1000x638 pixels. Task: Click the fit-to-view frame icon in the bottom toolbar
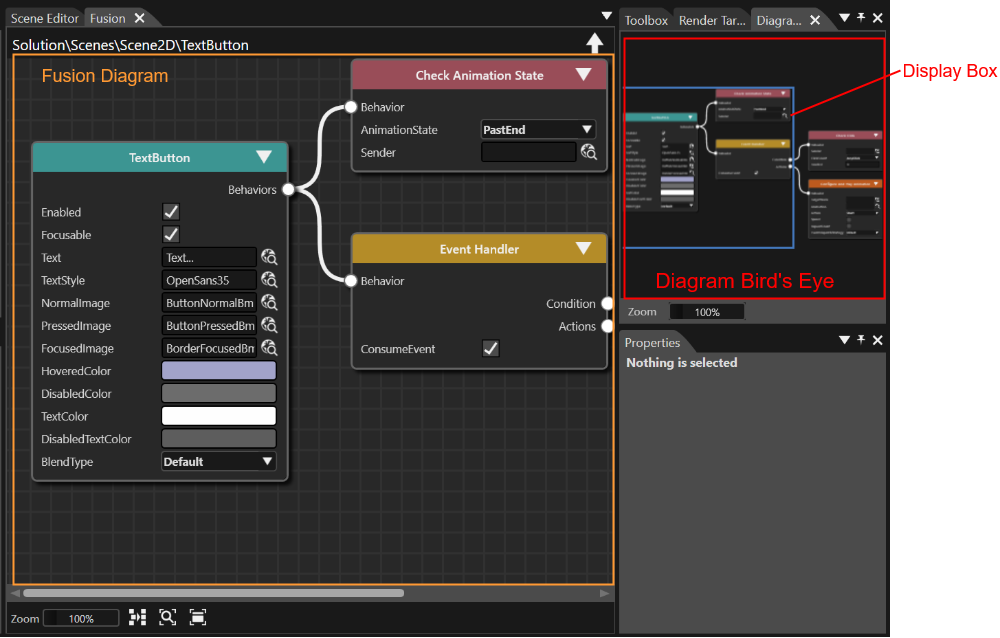tap(198, 617)
